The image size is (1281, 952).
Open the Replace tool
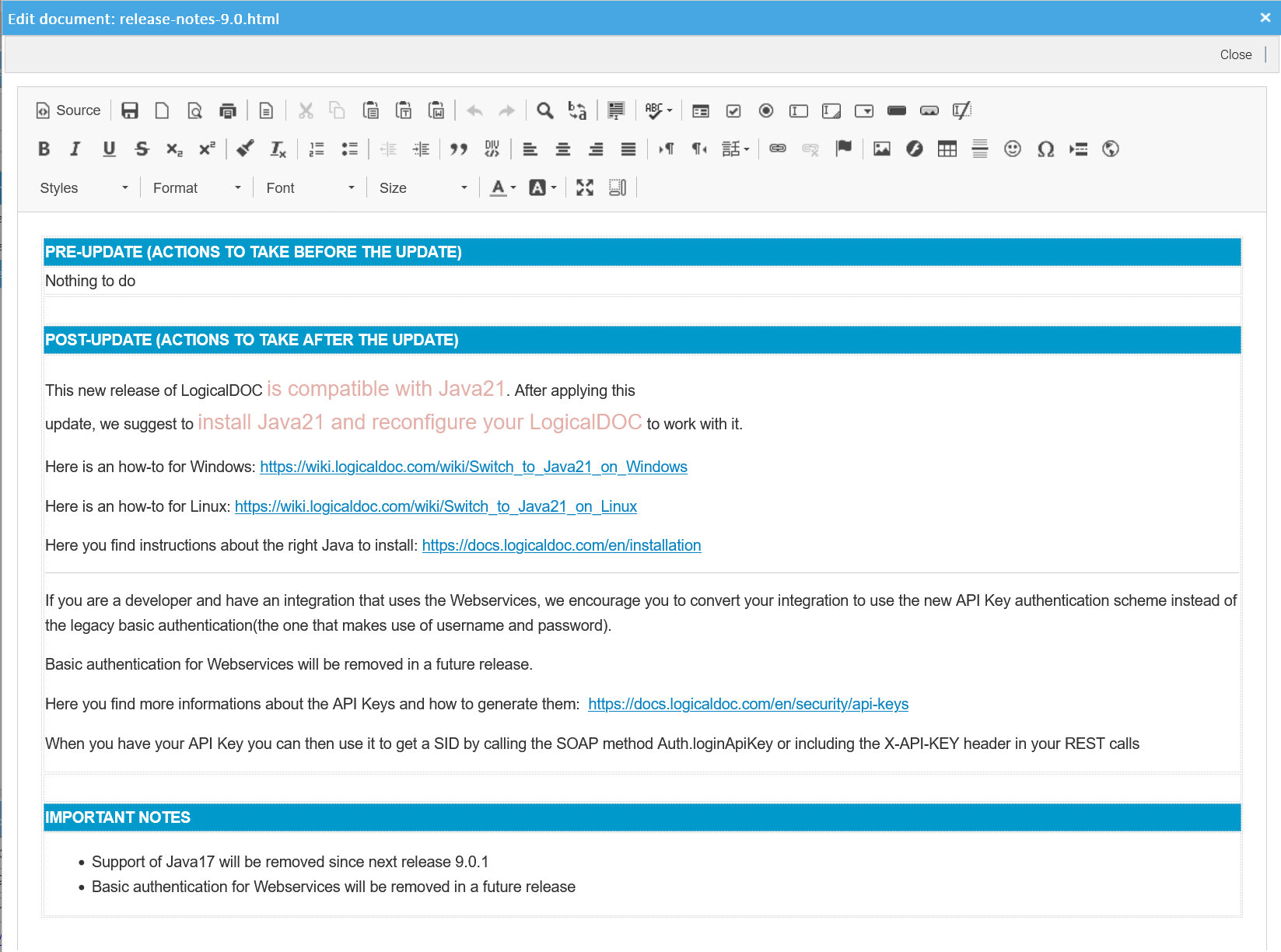pos(577,110)
